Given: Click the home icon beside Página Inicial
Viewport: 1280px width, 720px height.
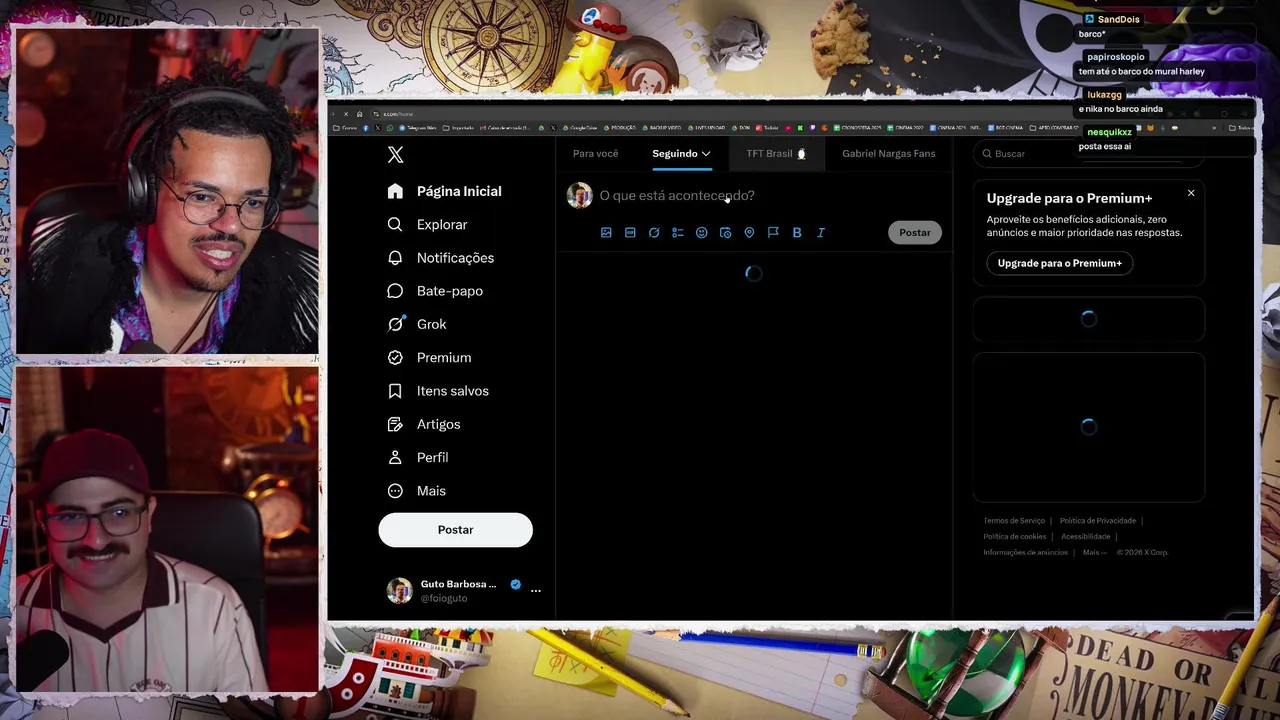Looking at the screenshot, I should pos(395,191).
